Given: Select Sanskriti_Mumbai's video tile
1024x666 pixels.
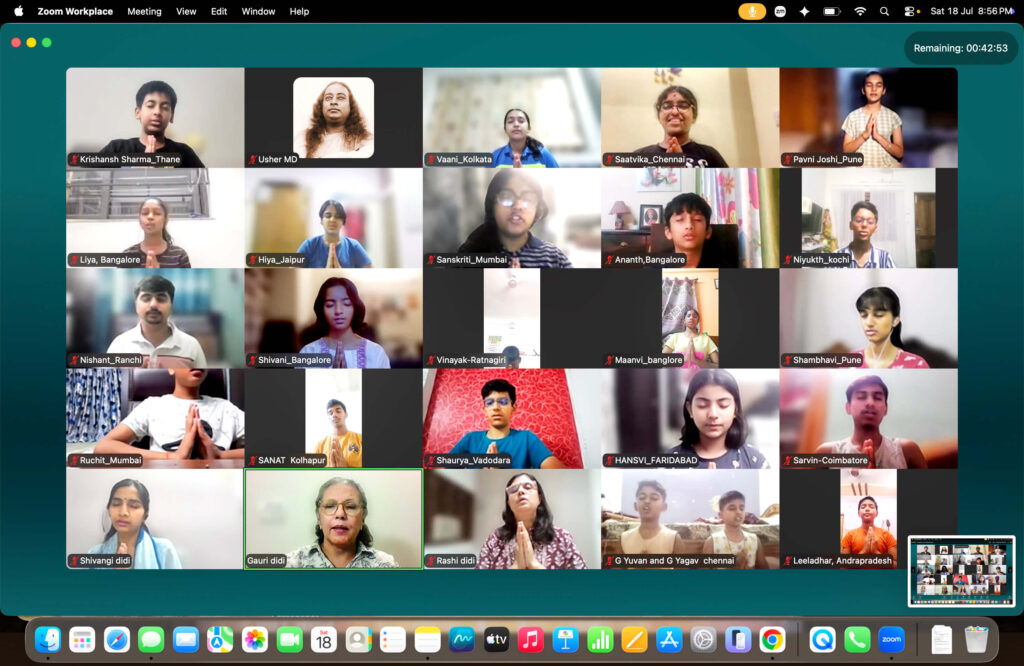Looking at the screenshot, I should point(512,218).
